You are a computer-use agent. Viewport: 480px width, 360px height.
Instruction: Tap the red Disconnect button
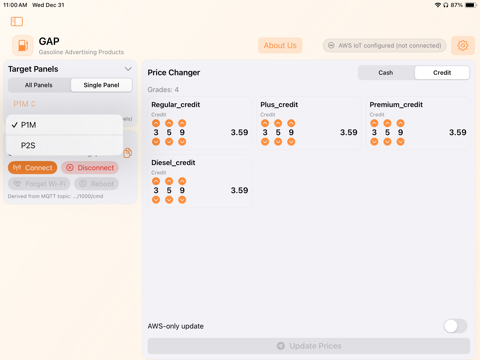coord(90,168)
